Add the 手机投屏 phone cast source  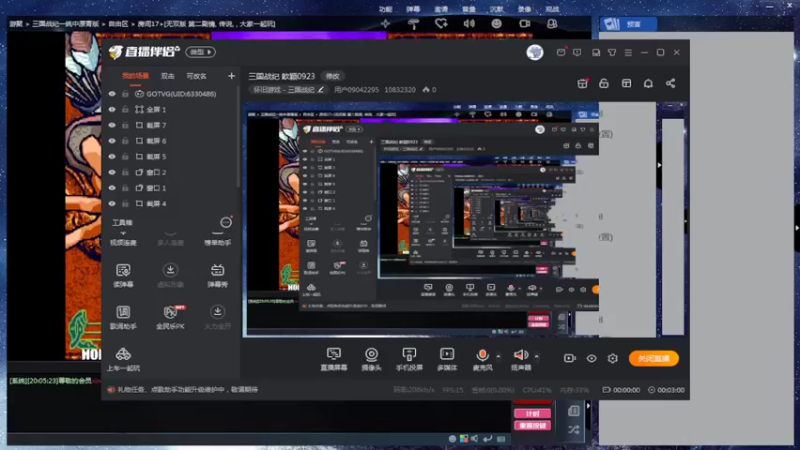click(409, 359)
